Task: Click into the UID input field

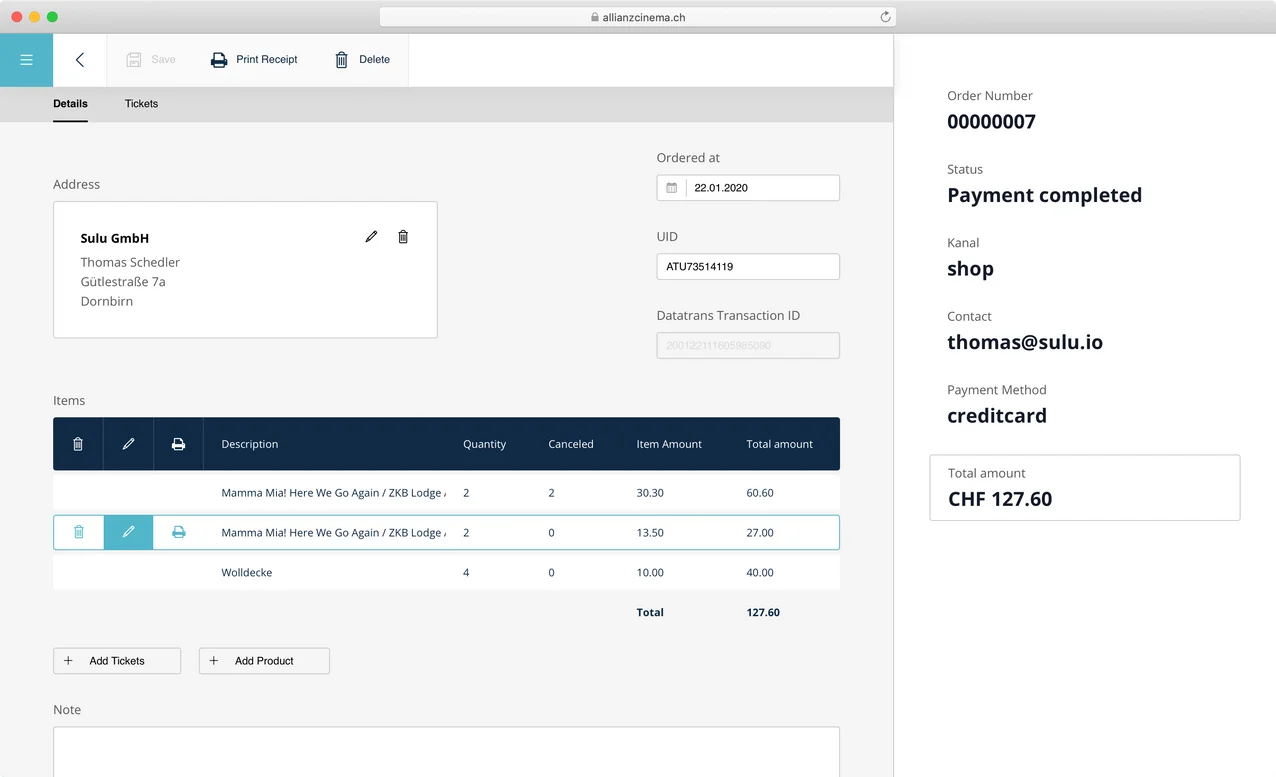Action: (747, 266)
